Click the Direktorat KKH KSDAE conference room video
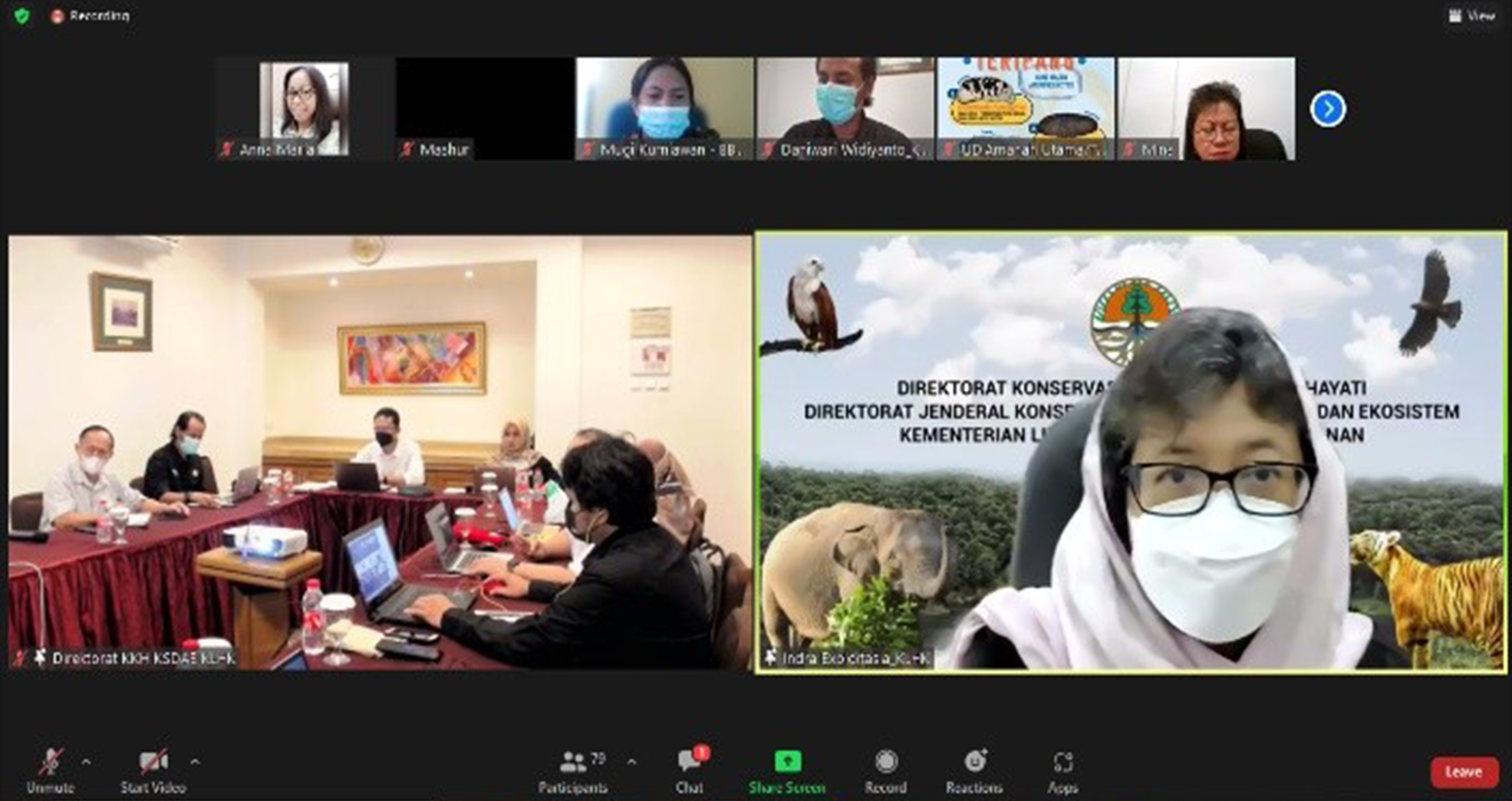Screen dimensions: 1512x801 click(x=380, y=453)
